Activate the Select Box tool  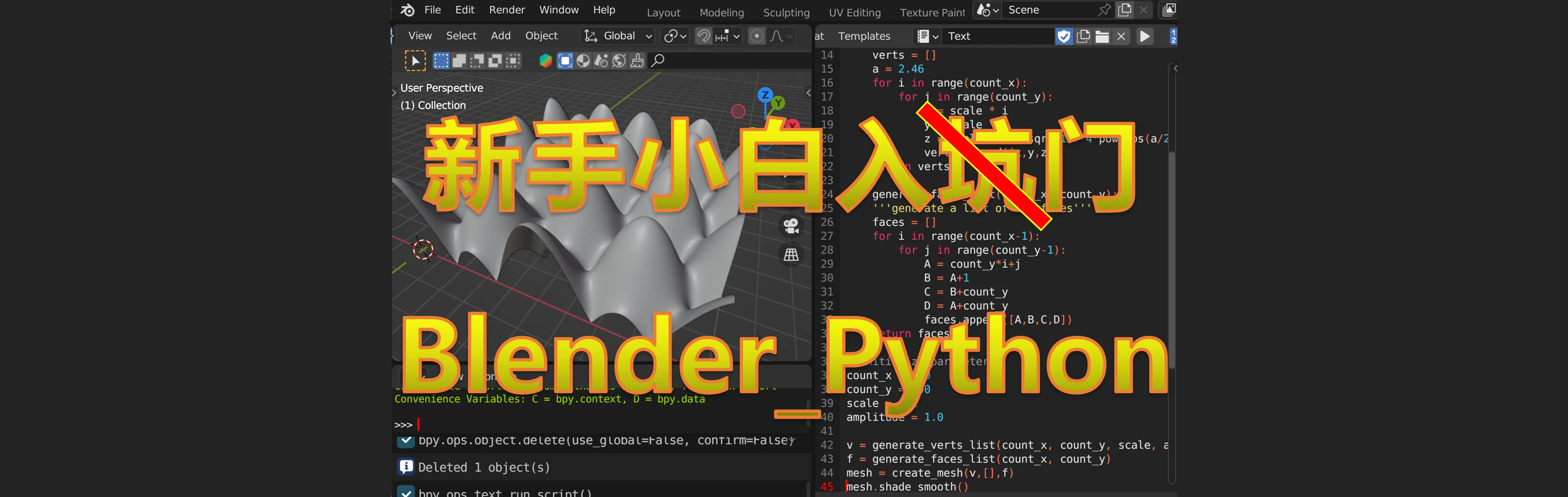coord(442,60)
